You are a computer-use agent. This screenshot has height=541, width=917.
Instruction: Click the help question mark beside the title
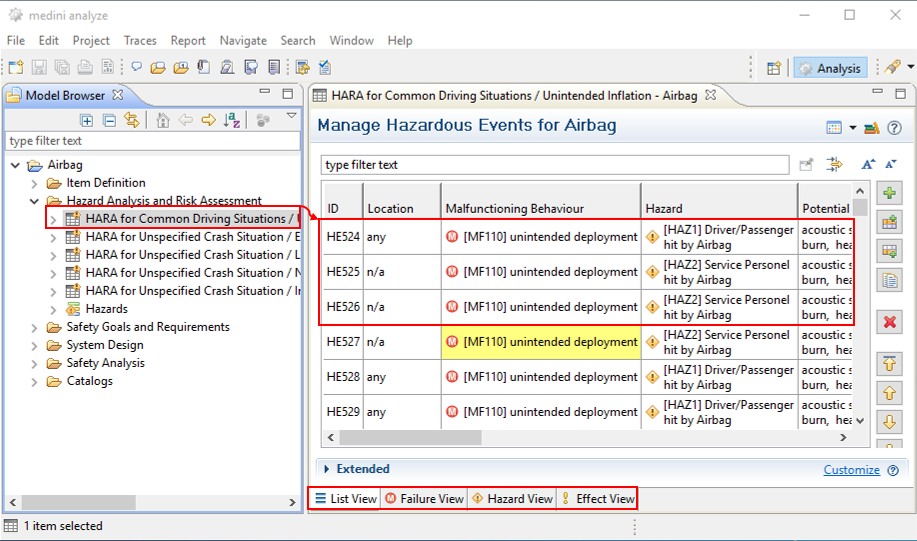click(x=895, y=128)
